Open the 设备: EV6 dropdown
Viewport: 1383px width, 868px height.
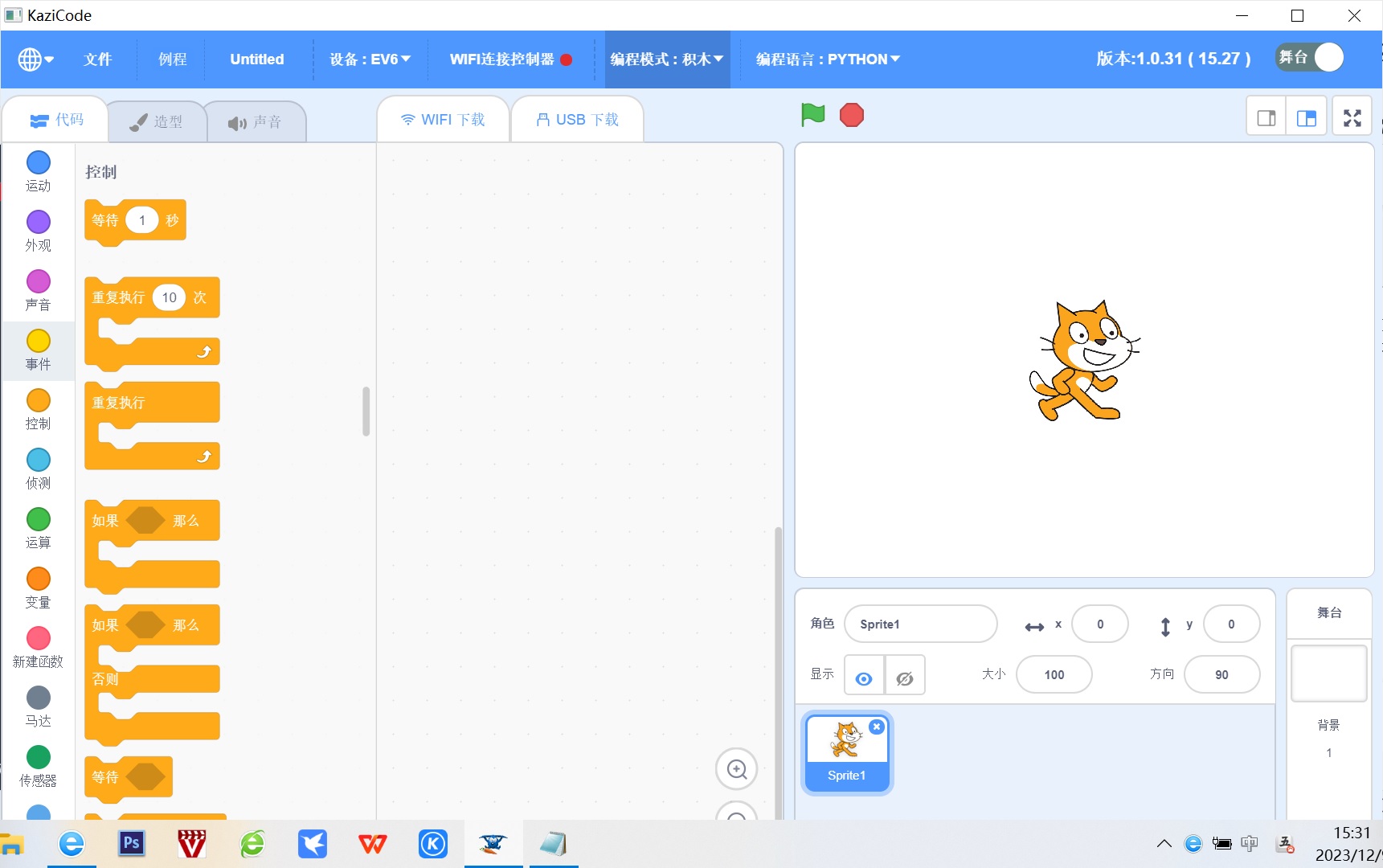370,59
